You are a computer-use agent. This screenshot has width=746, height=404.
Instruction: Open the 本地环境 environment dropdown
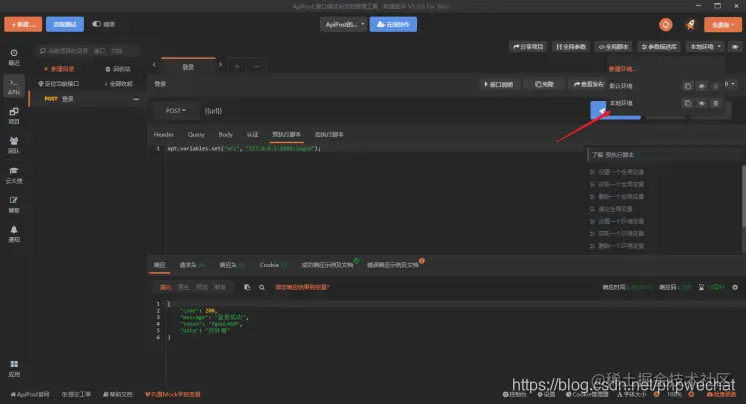point(706,47)
